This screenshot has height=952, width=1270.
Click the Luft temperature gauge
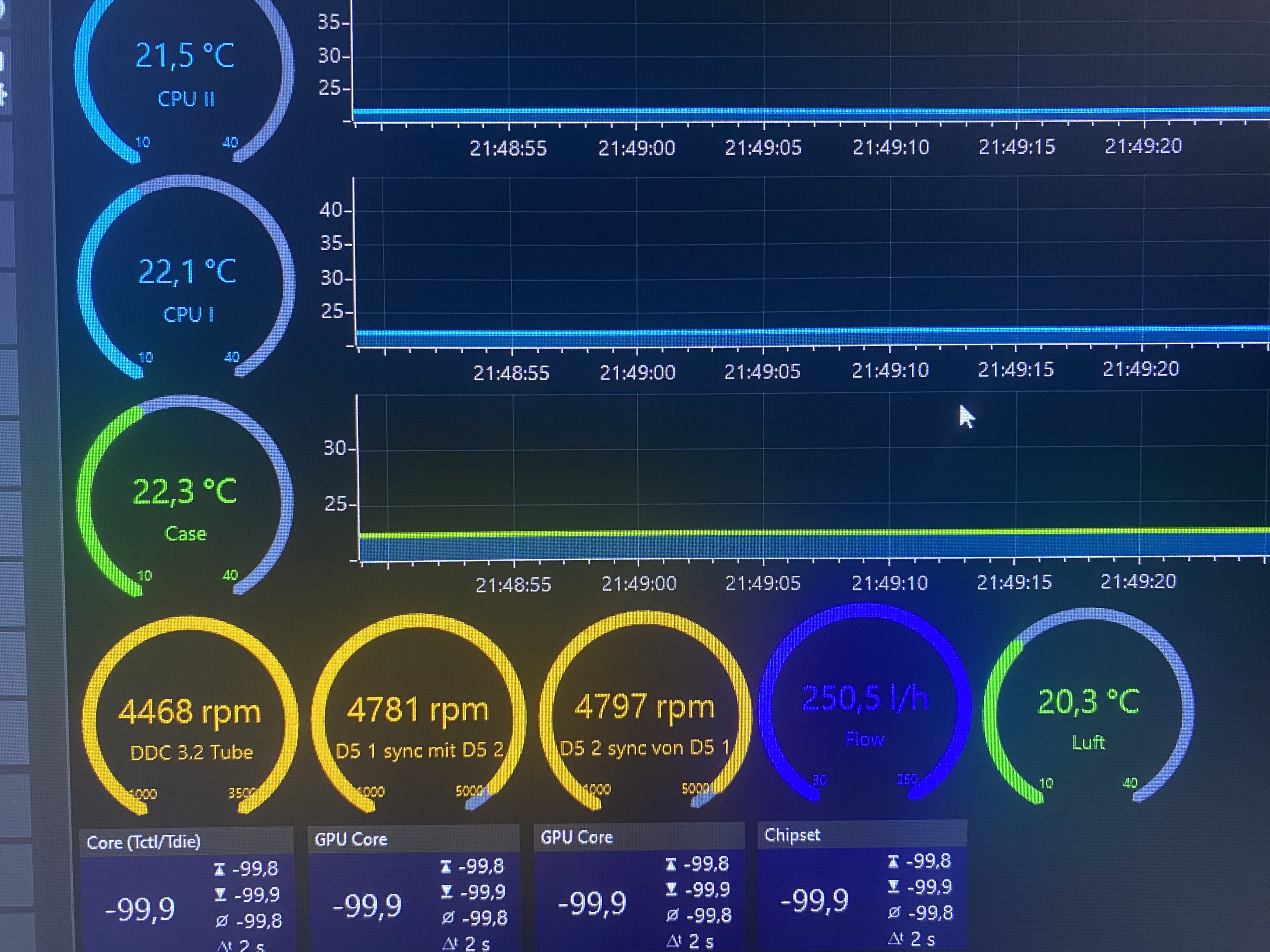point(1088,713)
